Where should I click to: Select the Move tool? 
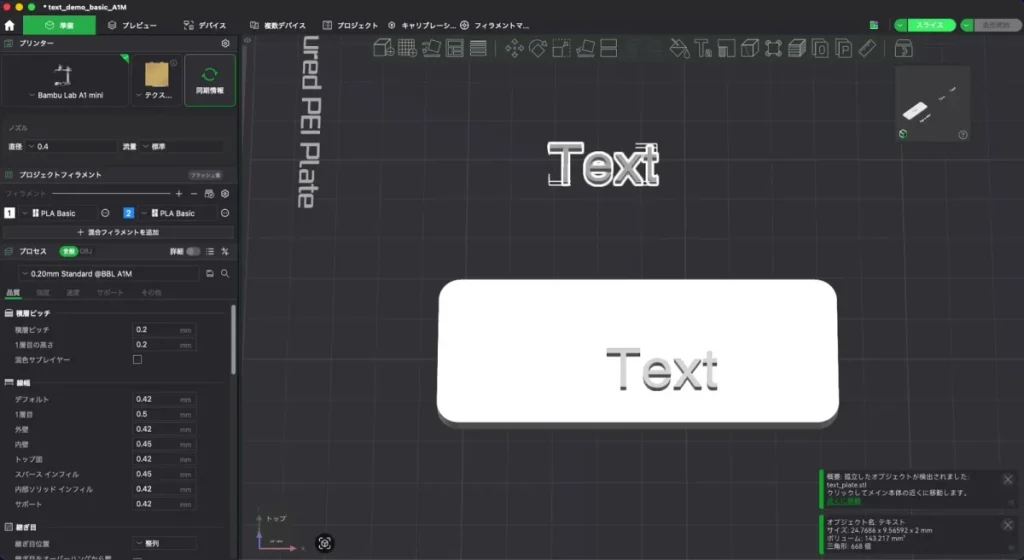(514, 48)
